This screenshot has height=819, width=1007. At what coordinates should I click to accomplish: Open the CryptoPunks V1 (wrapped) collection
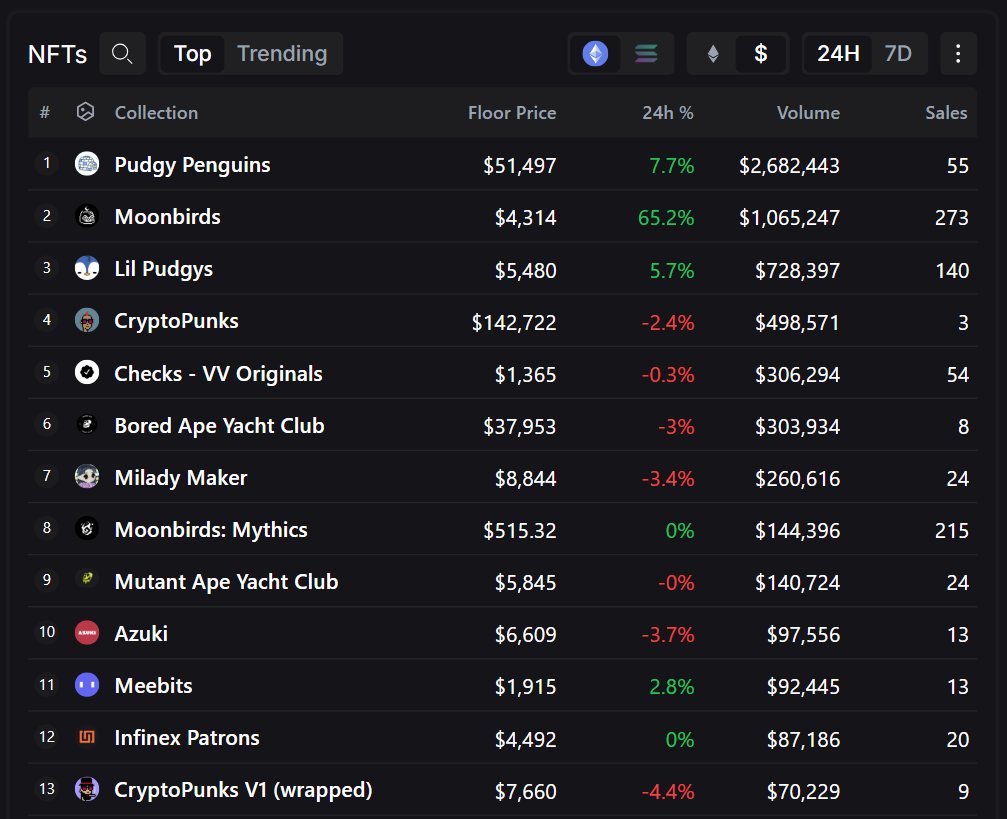pos(243,790)
